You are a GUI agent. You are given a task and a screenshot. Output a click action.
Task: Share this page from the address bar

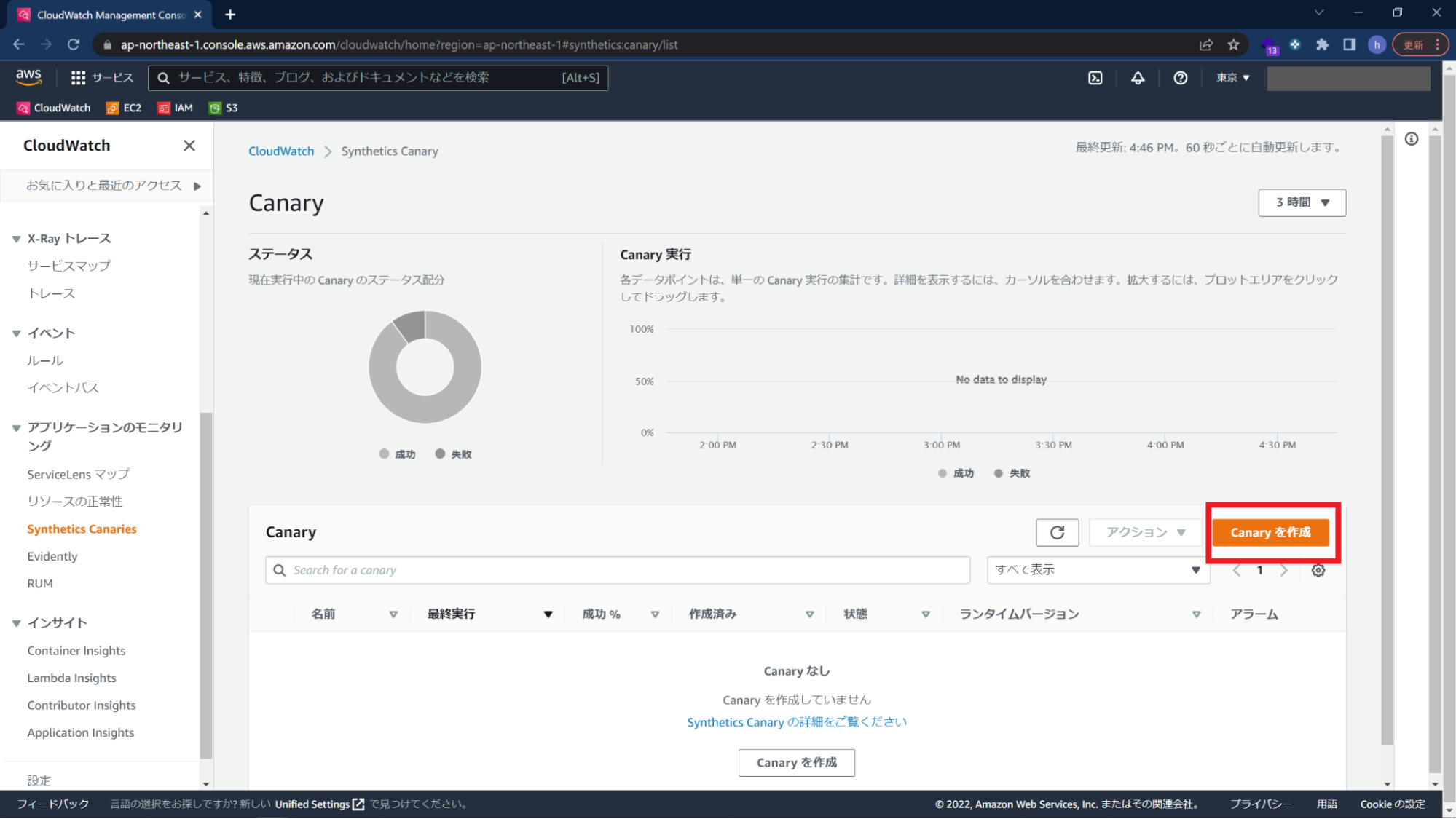[x=1206, y=44]
